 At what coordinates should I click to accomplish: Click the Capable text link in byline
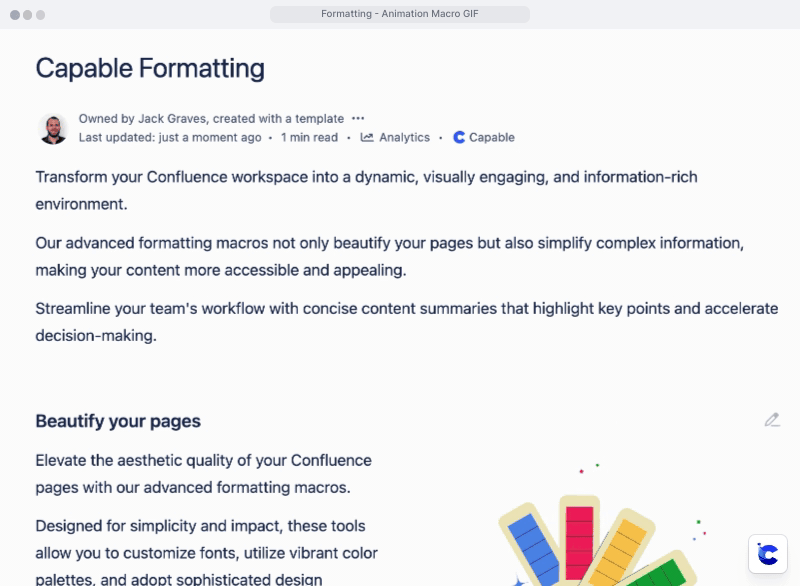(x=491, y=137)
